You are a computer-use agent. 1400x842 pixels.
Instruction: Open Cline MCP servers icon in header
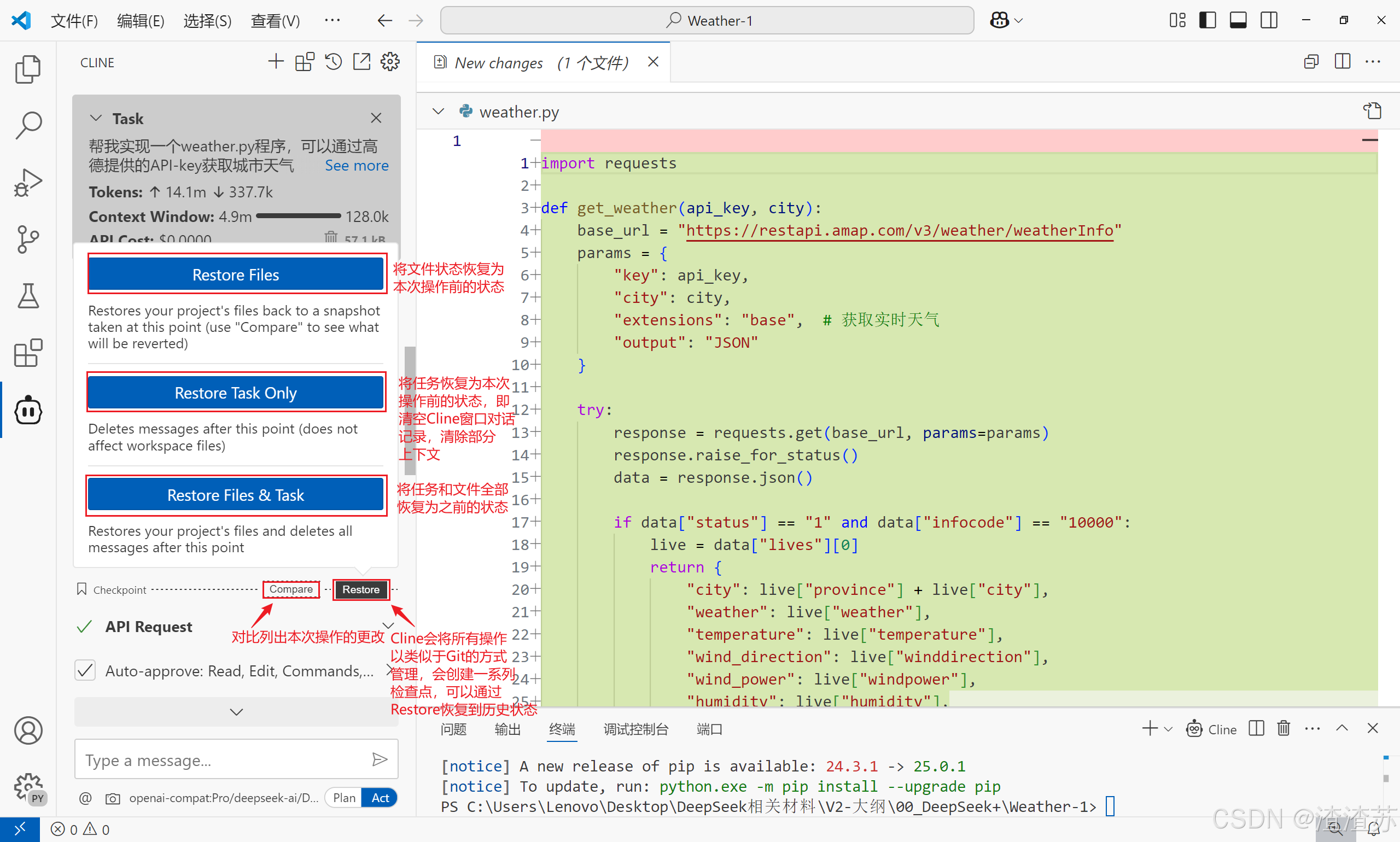304,62
